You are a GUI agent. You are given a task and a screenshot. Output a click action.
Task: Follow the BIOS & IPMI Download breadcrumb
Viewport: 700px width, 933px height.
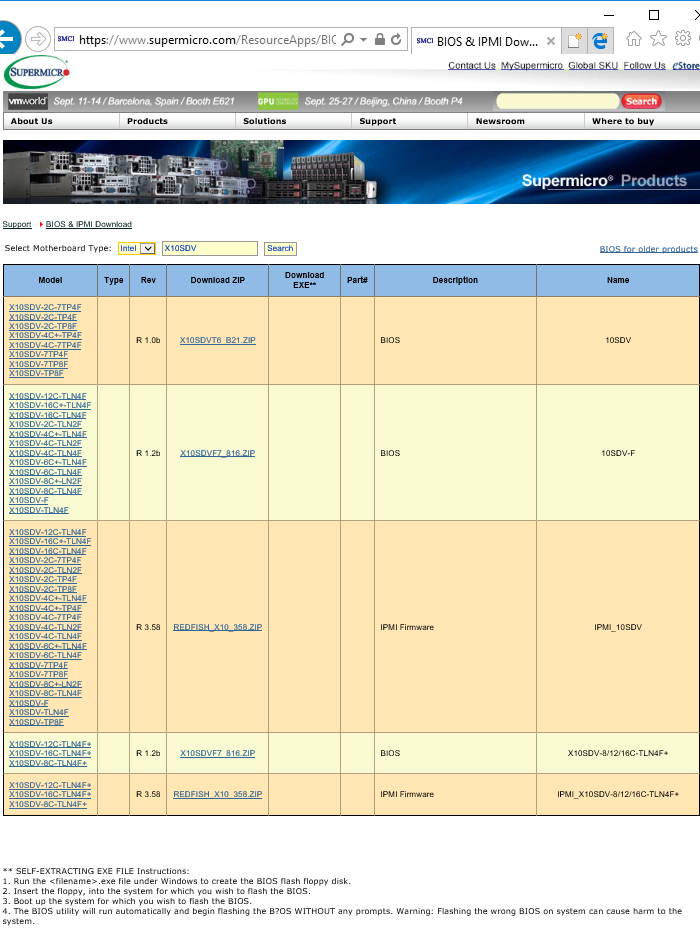point(89,224)
